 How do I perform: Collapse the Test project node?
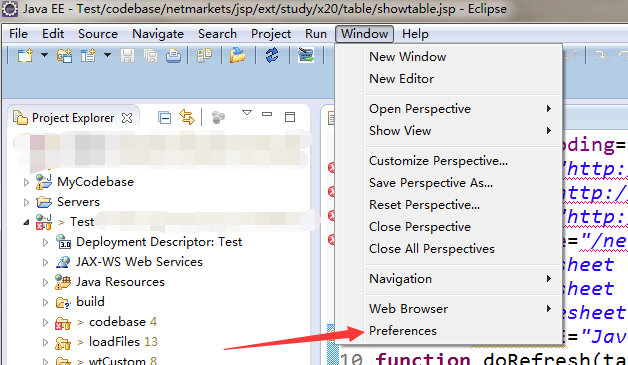tap(26, 222)
